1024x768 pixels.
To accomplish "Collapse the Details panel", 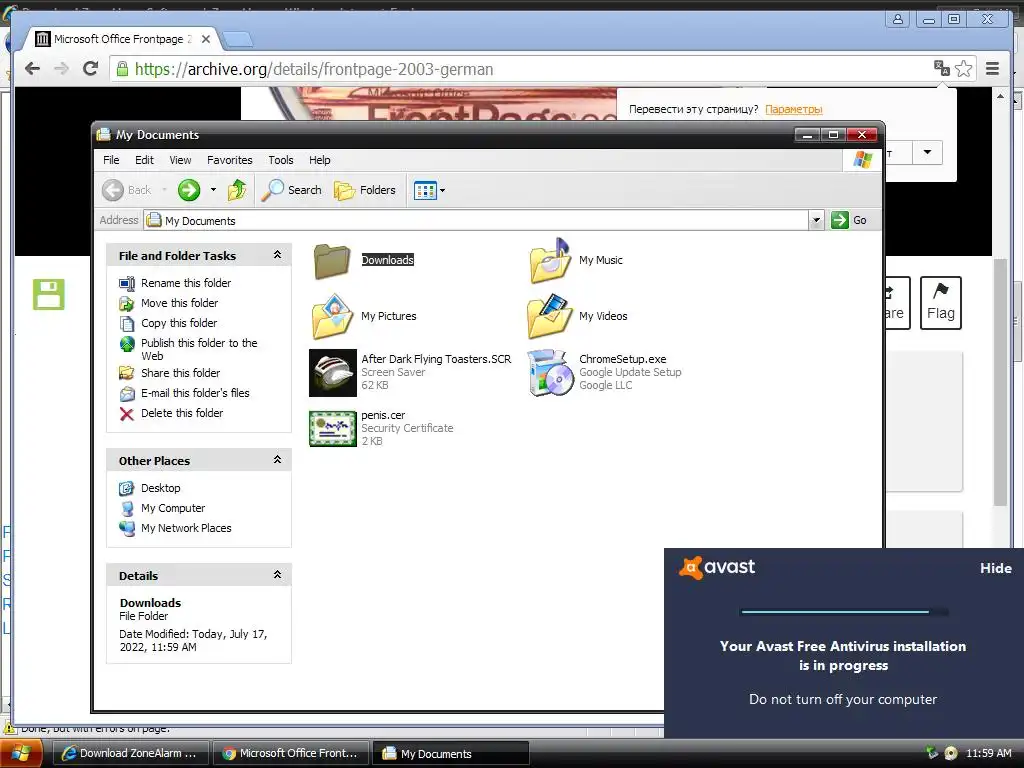I will [277, 575].
